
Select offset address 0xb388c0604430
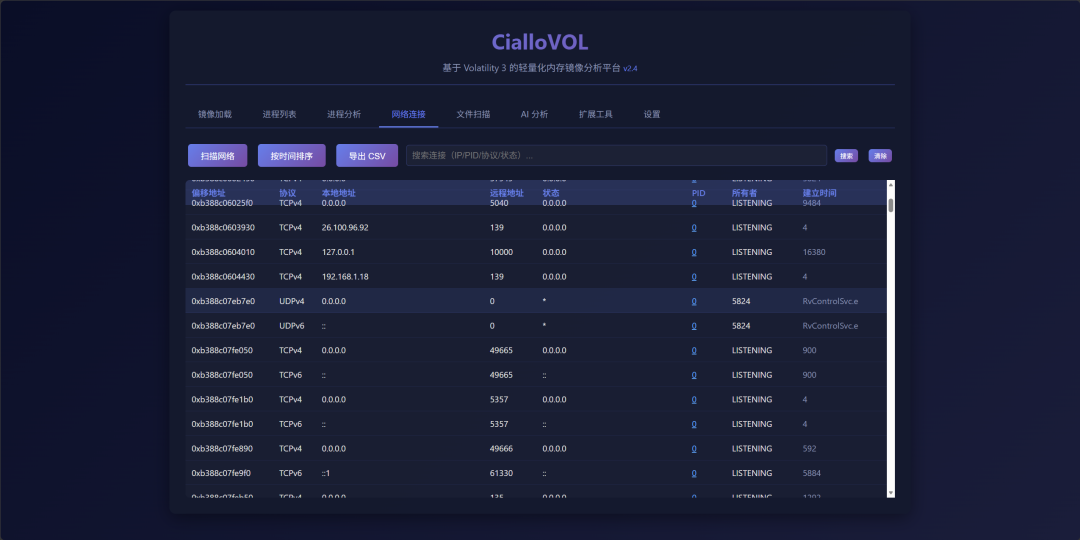pyautogui.click(x=223, y=277)
